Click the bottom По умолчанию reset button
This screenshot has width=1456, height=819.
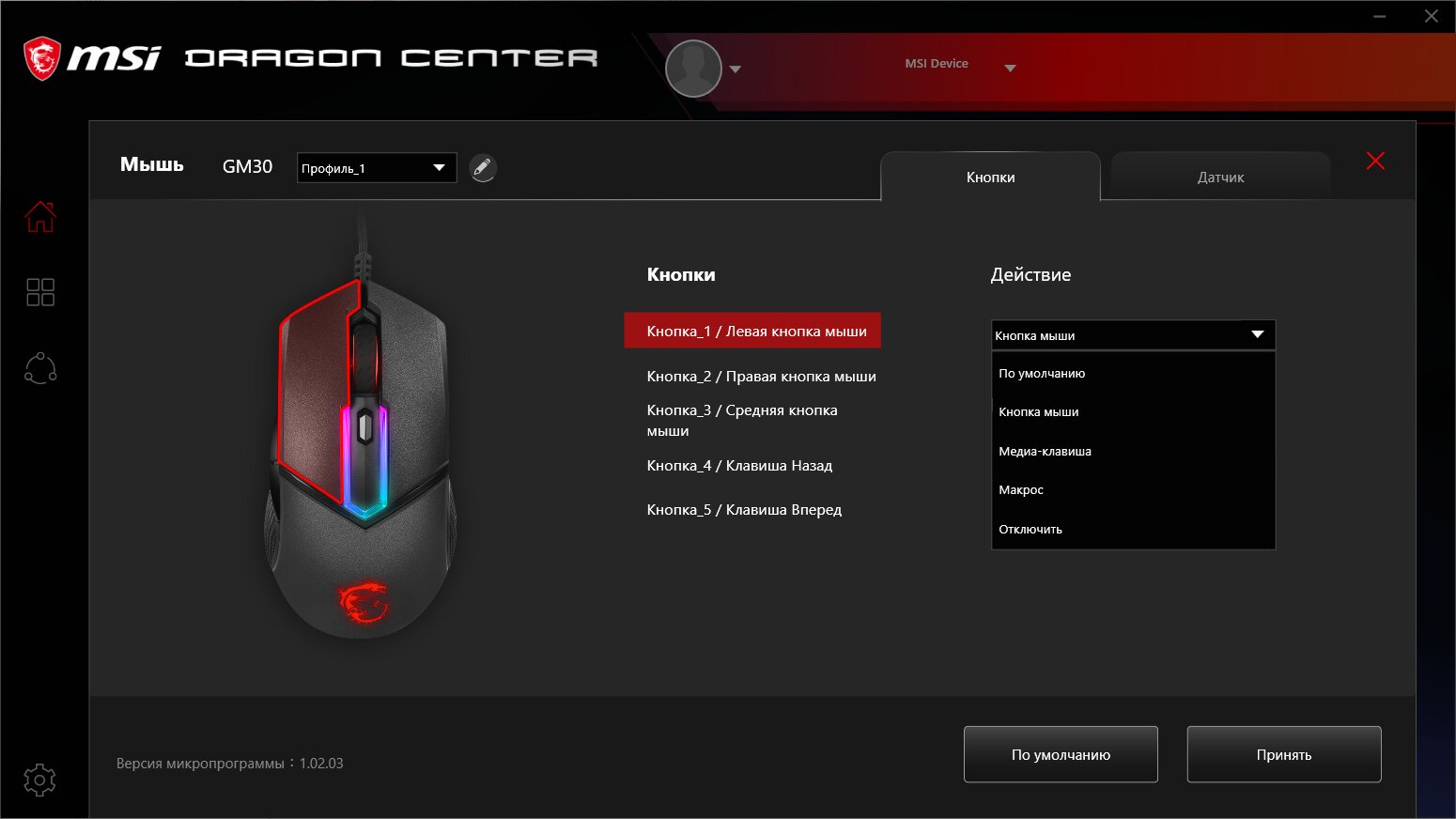1061,754
